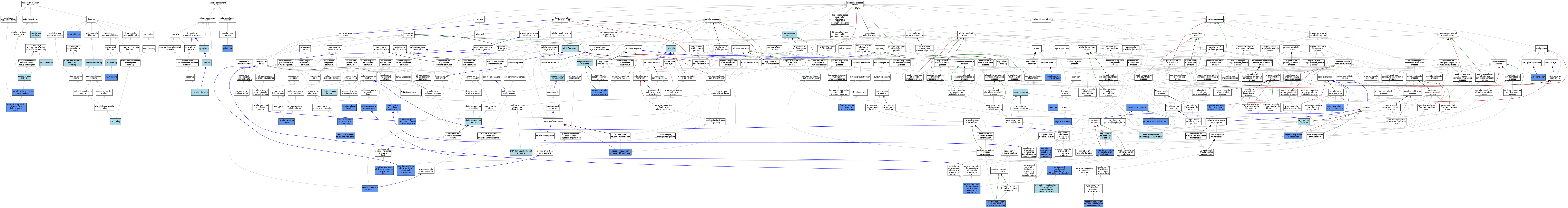Select the 'nervous system process' node
Image resolution: width=1568 pixels, height=208 pixels.
(x=1074, y=63)
